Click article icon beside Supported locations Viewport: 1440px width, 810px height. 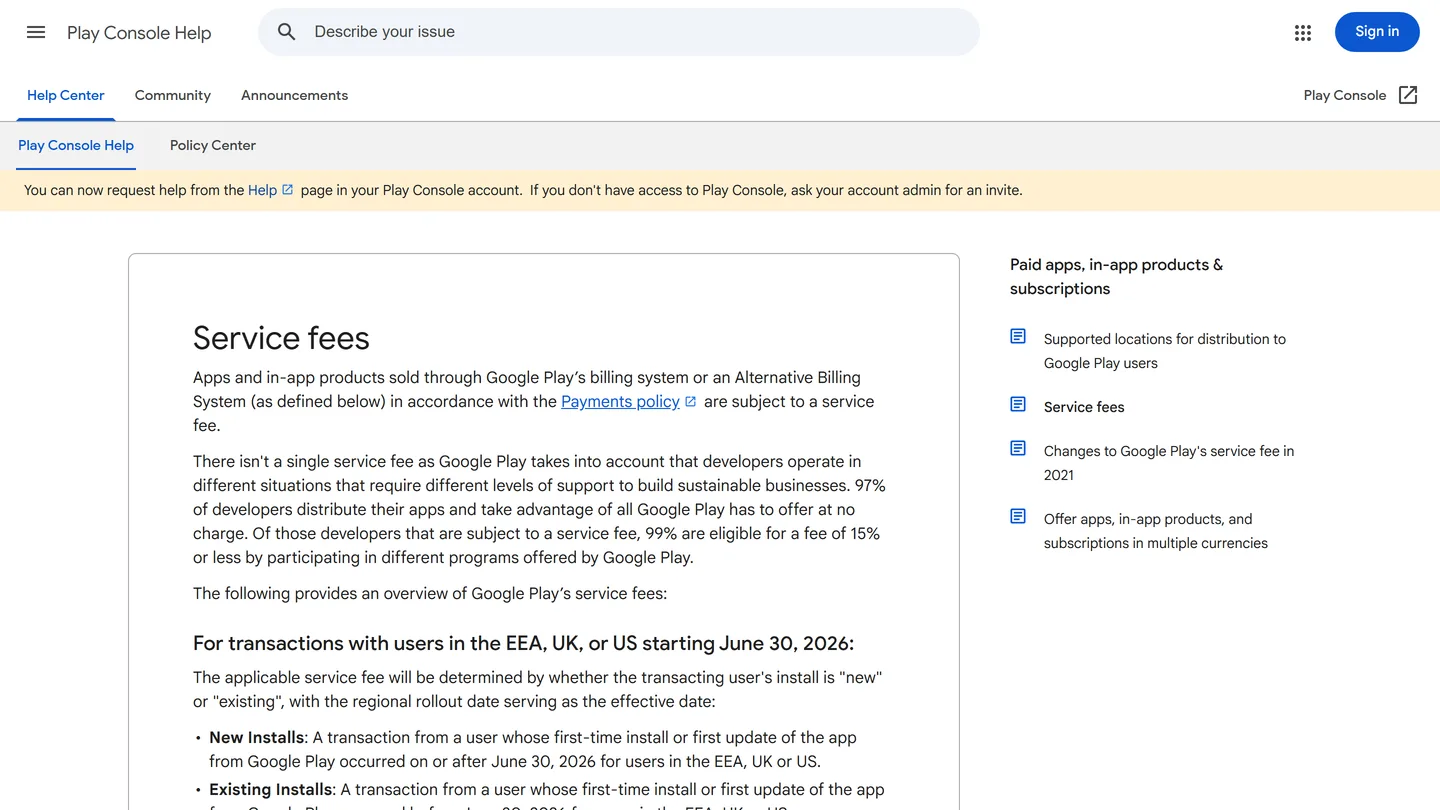(x=1018, y=337)
